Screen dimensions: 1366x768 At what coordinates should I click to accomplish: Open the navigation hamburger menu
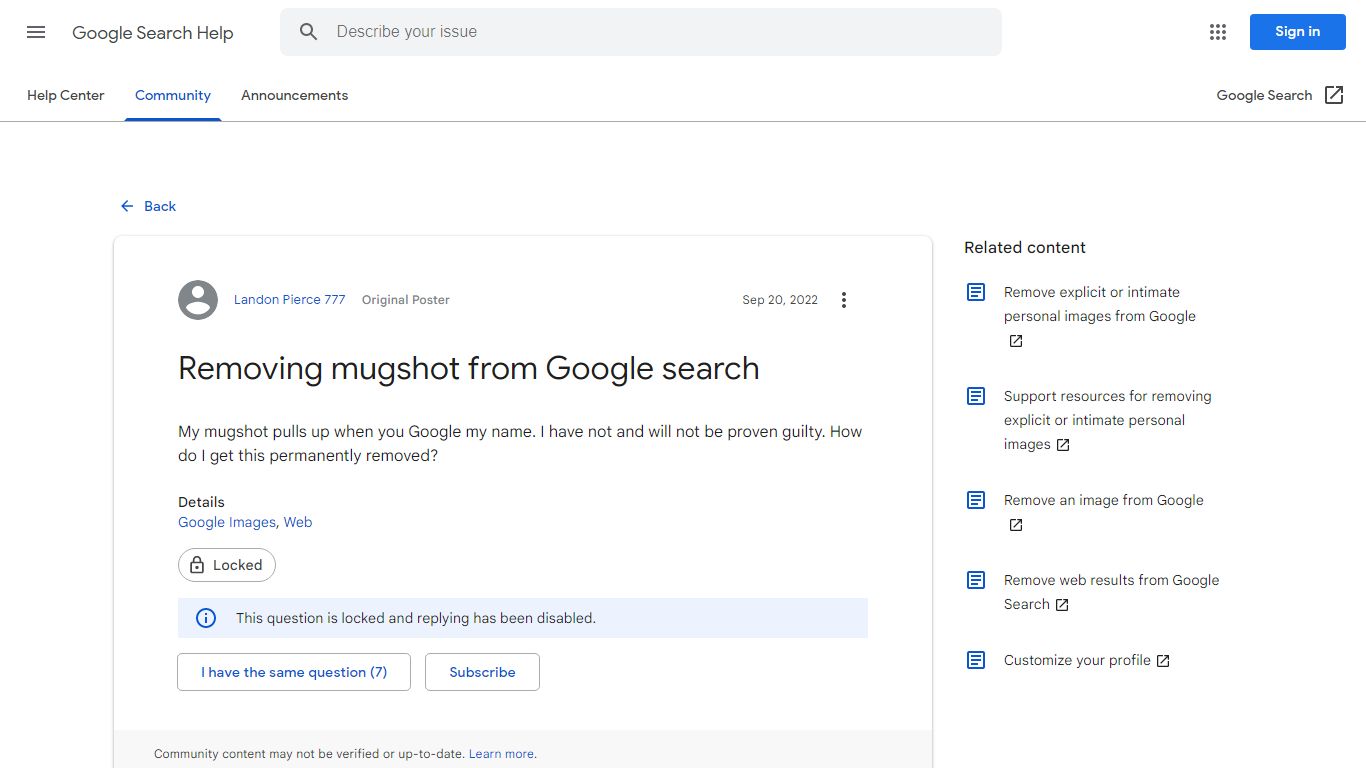click(35, 31)
